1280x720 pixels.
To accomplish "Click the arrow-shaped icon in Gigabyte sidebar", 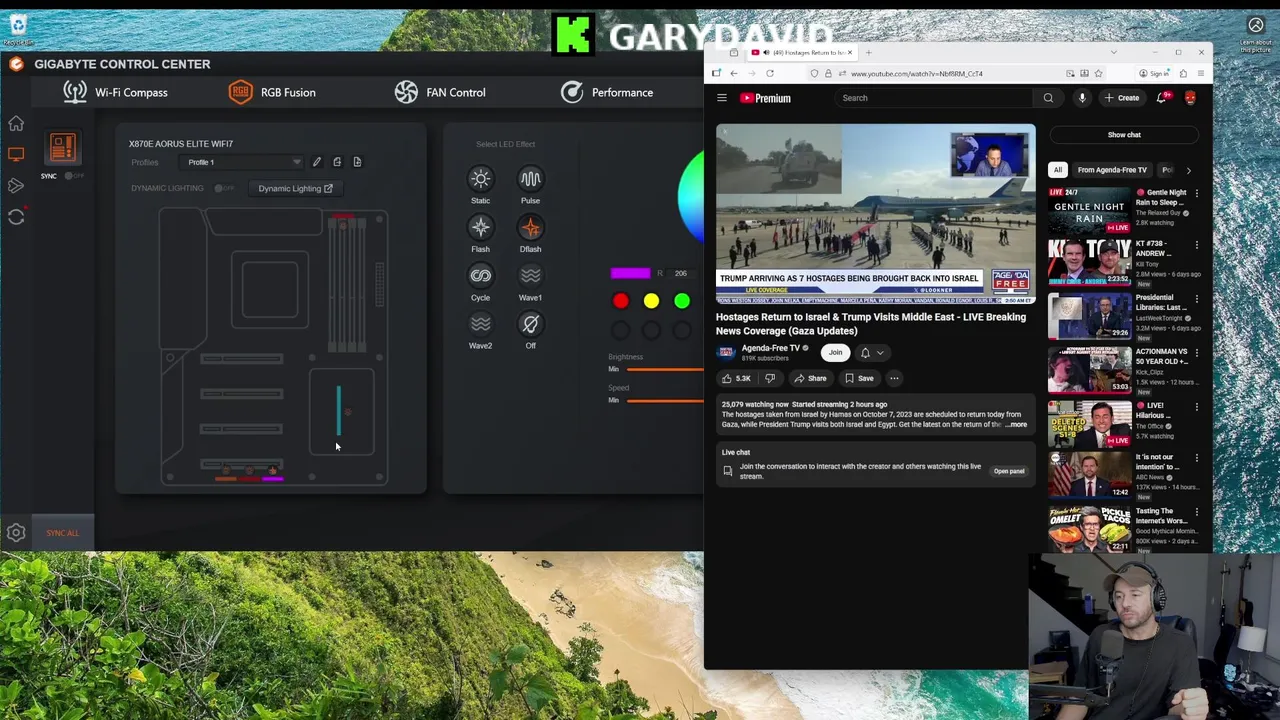I will (x=16, y=186).
